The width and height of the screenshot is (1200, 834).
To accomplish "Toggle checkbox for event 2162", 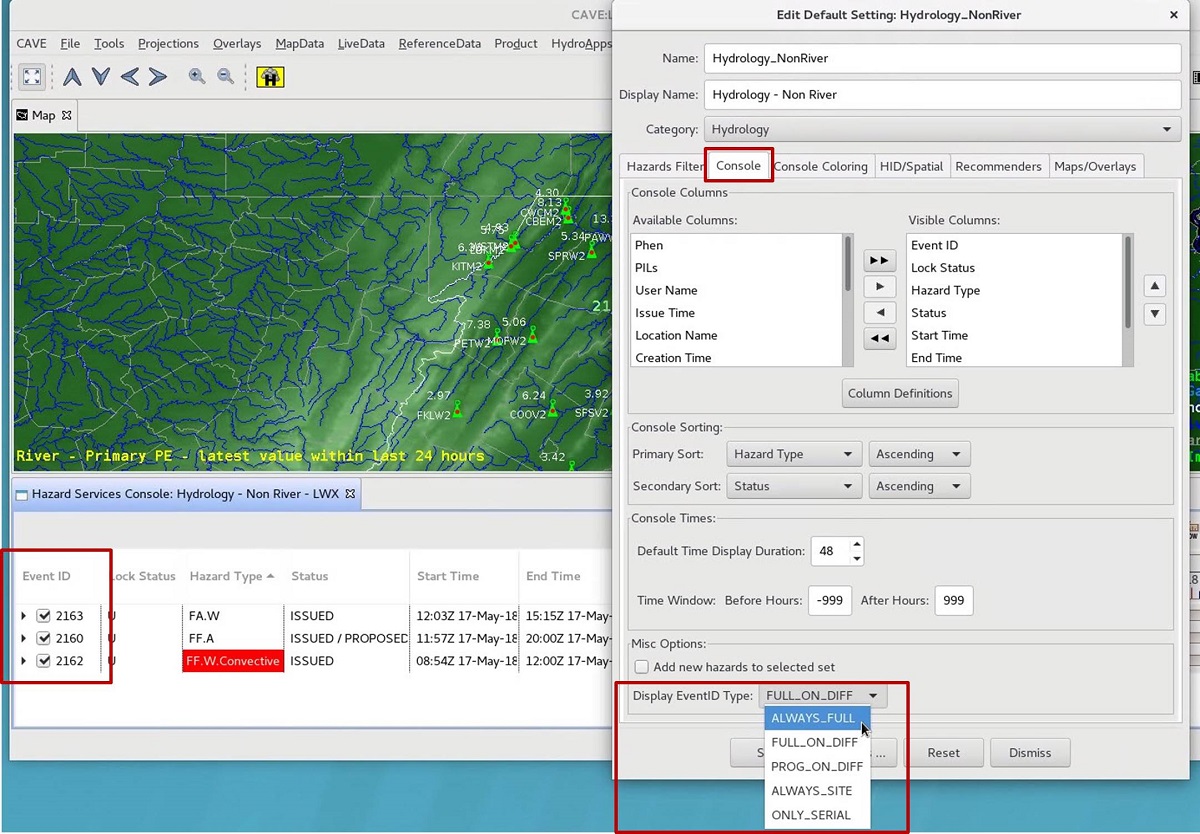I will 43,661.
